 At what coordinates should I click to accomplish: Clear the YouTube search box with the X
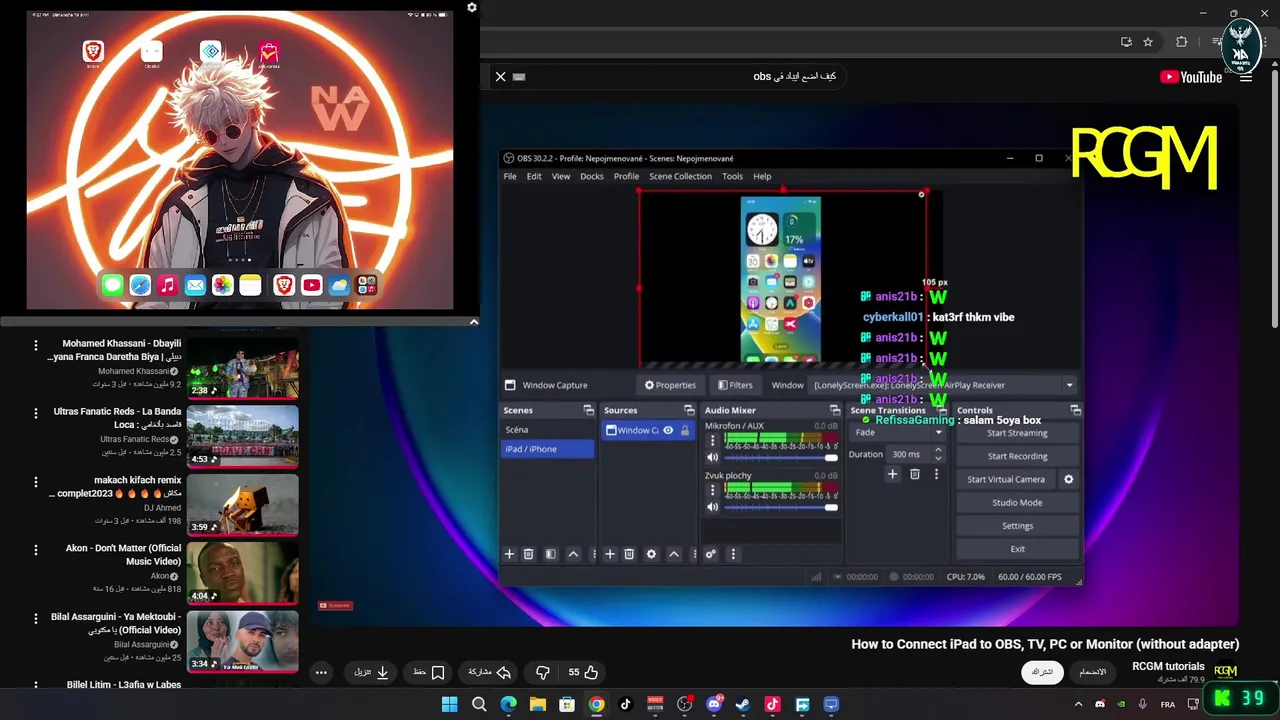[501, 77]
